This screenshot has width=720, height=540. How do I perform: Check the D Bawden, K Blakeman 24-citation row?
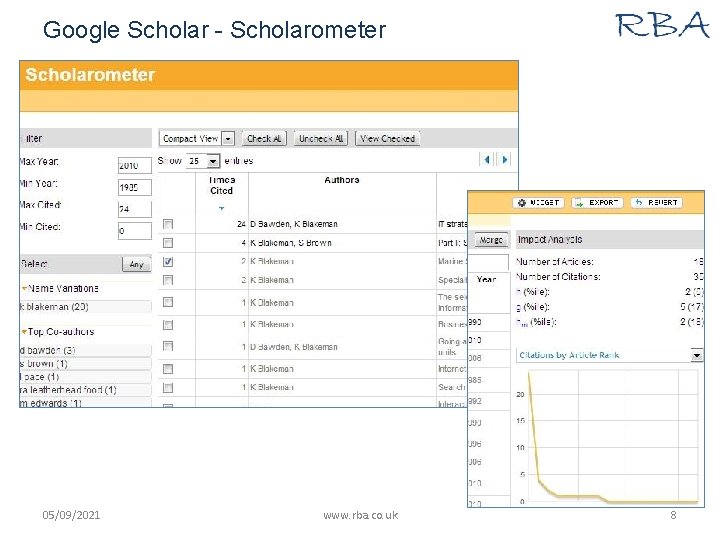[168, 224]
